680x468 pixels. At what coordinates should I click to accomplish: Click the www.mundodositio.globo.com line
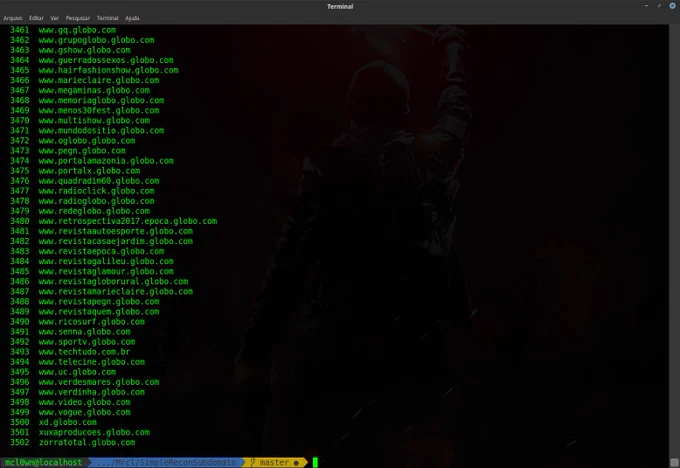pos(101,131)
